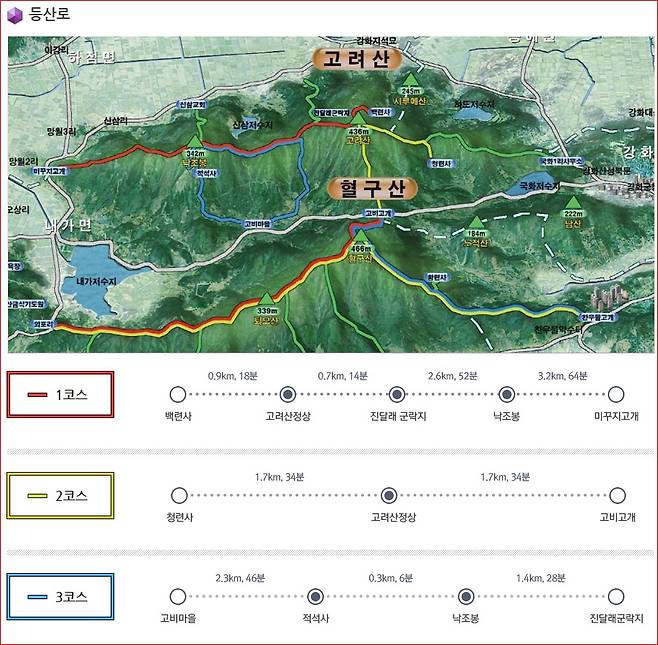Click the 245m 시루메산 peak triangle
This screenshot has height=645, width=658.
[410, 80]
